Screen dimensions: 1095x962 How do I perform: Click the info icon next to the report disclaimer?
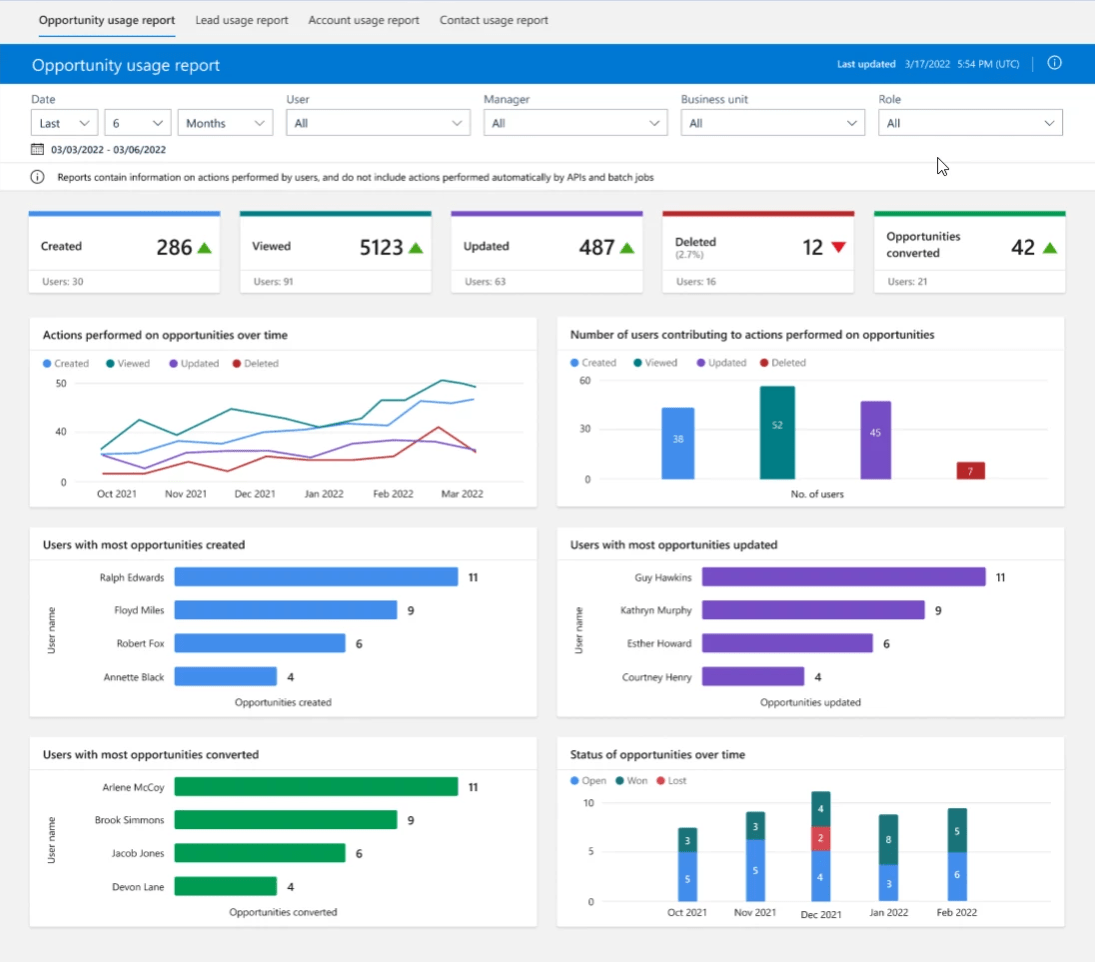pos(37,177)
